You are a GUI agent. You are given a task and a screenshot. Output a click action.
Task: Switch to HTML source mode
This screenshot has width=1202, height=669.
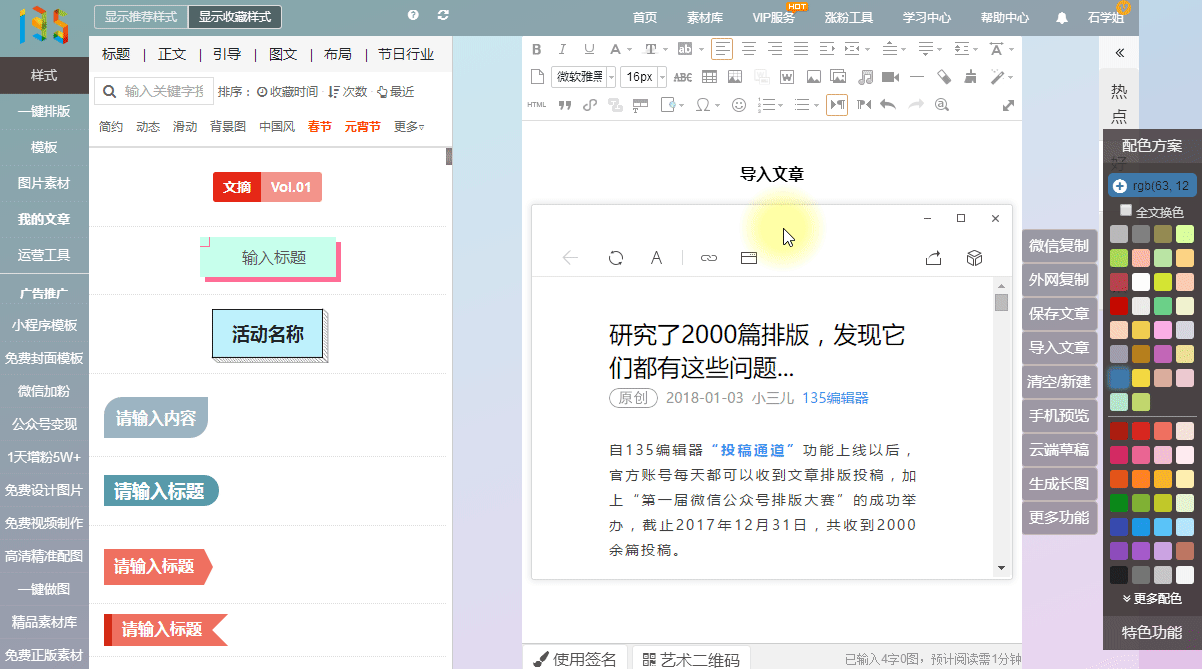pyautogui.click(x=537, y=105)
